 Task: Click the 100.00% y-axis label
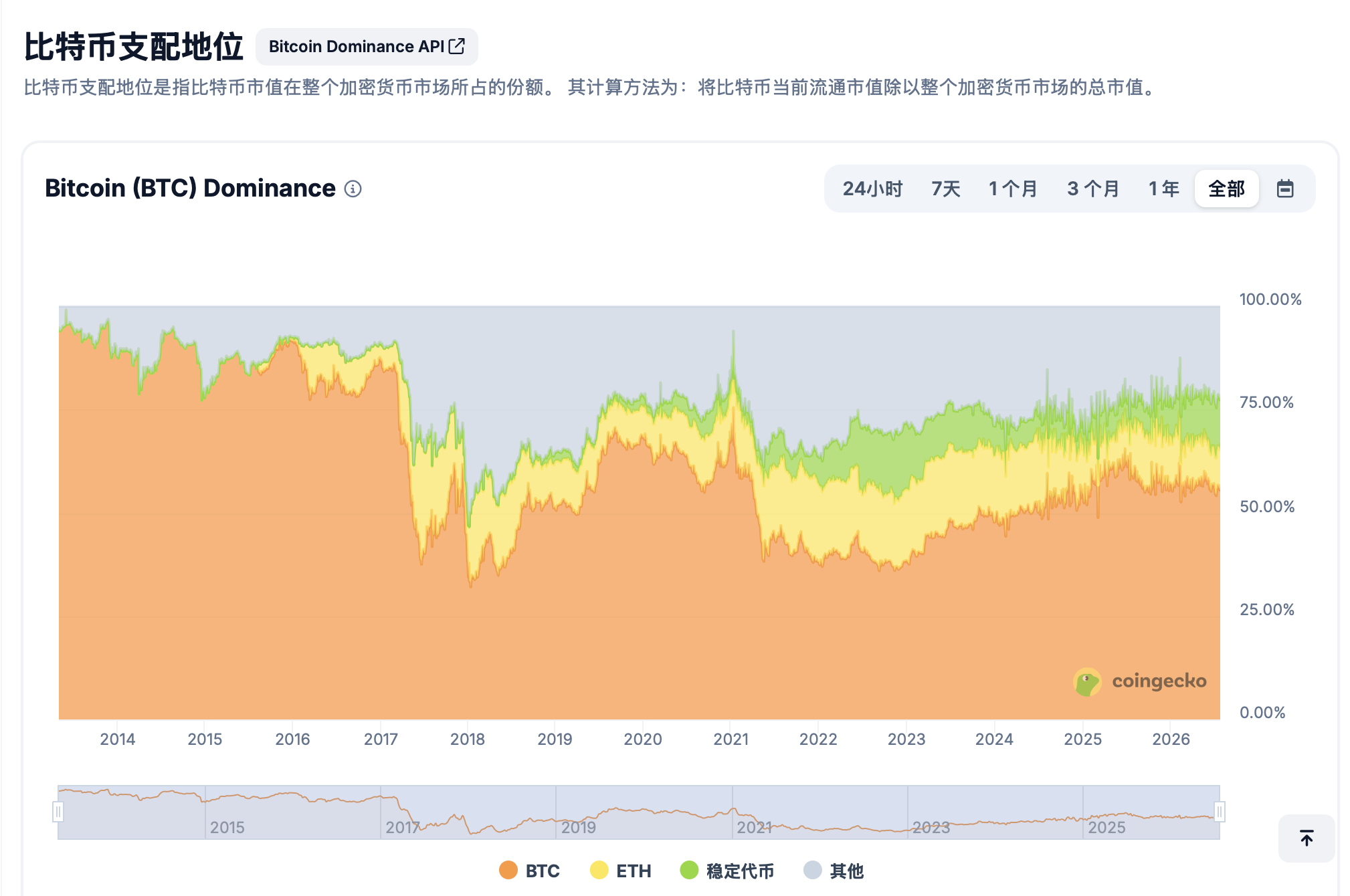1270,299
